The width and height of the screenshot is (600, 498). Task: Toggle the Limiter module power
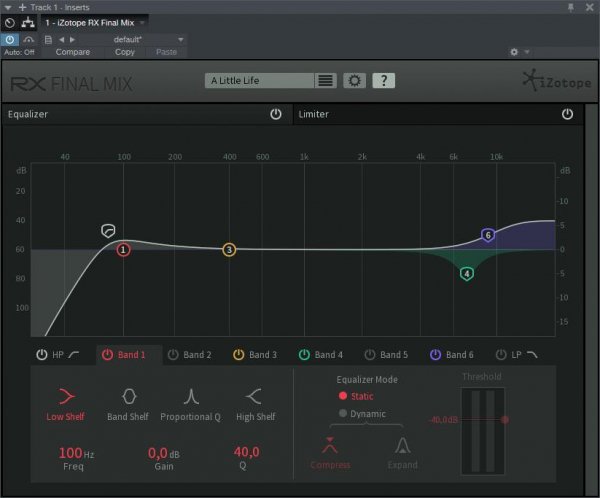point(567,114)
